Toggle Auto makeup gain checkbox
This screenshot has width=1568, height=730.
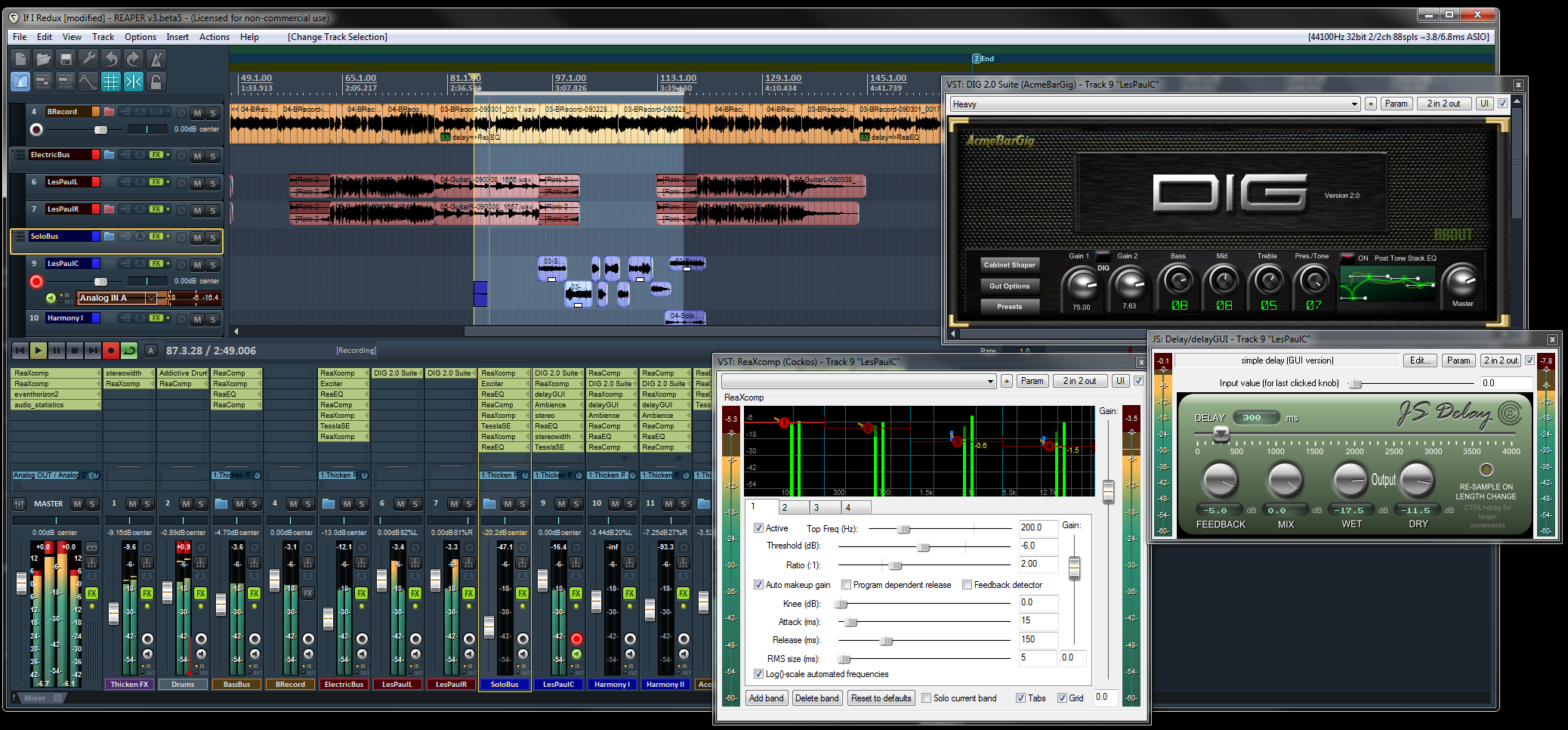(758, 585)
